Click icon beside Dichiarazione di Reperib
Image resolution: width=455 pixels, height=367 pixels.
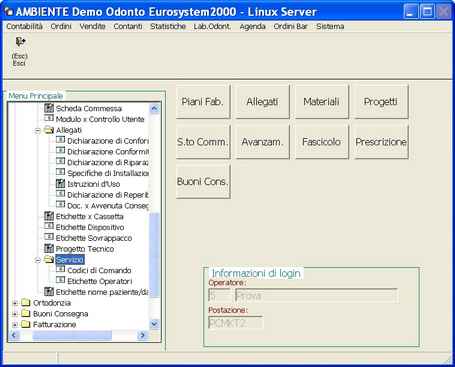[x=60, y=194]
